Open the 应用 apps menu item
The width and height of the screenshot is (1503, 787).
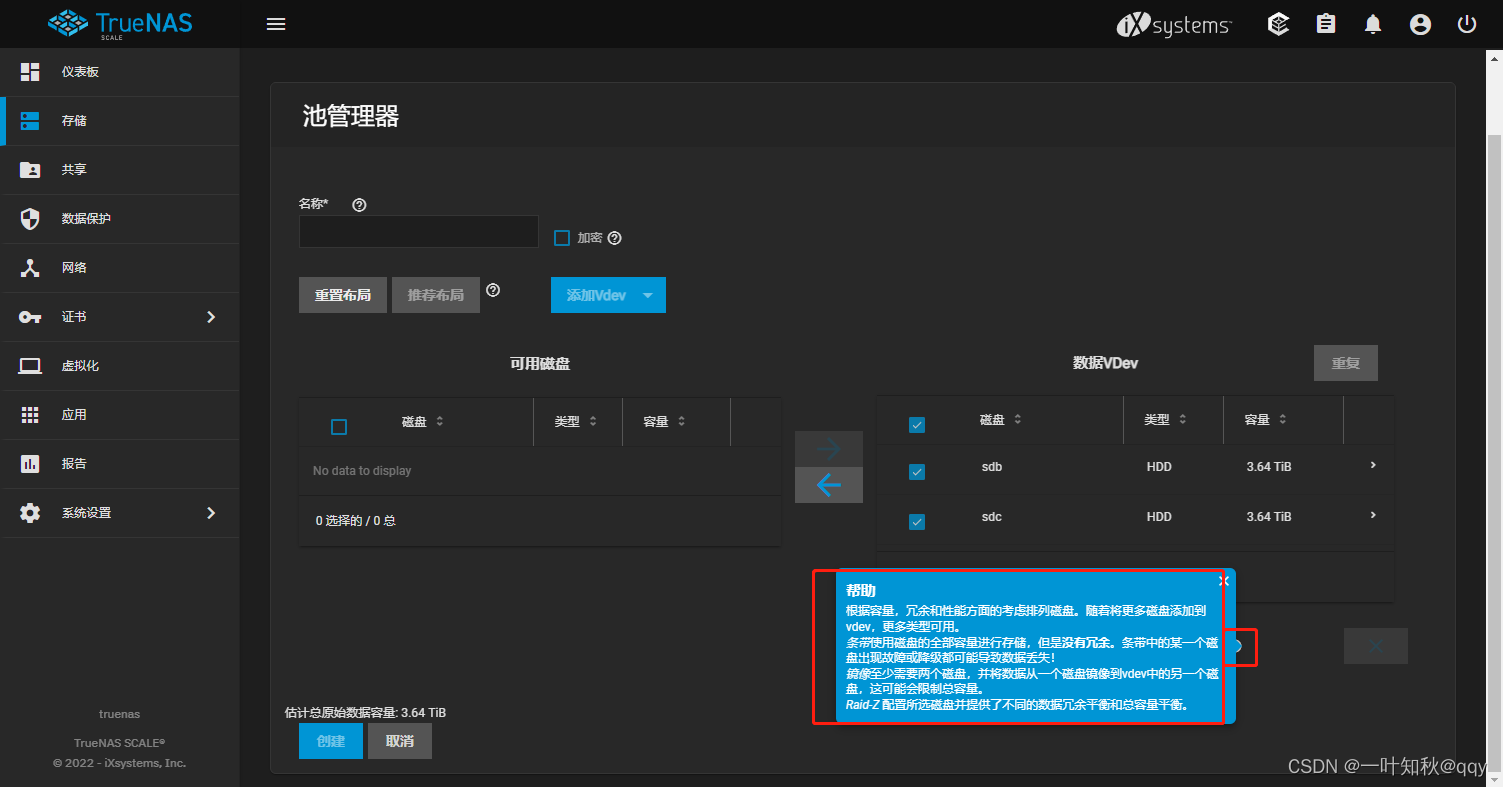click(120, 415)
